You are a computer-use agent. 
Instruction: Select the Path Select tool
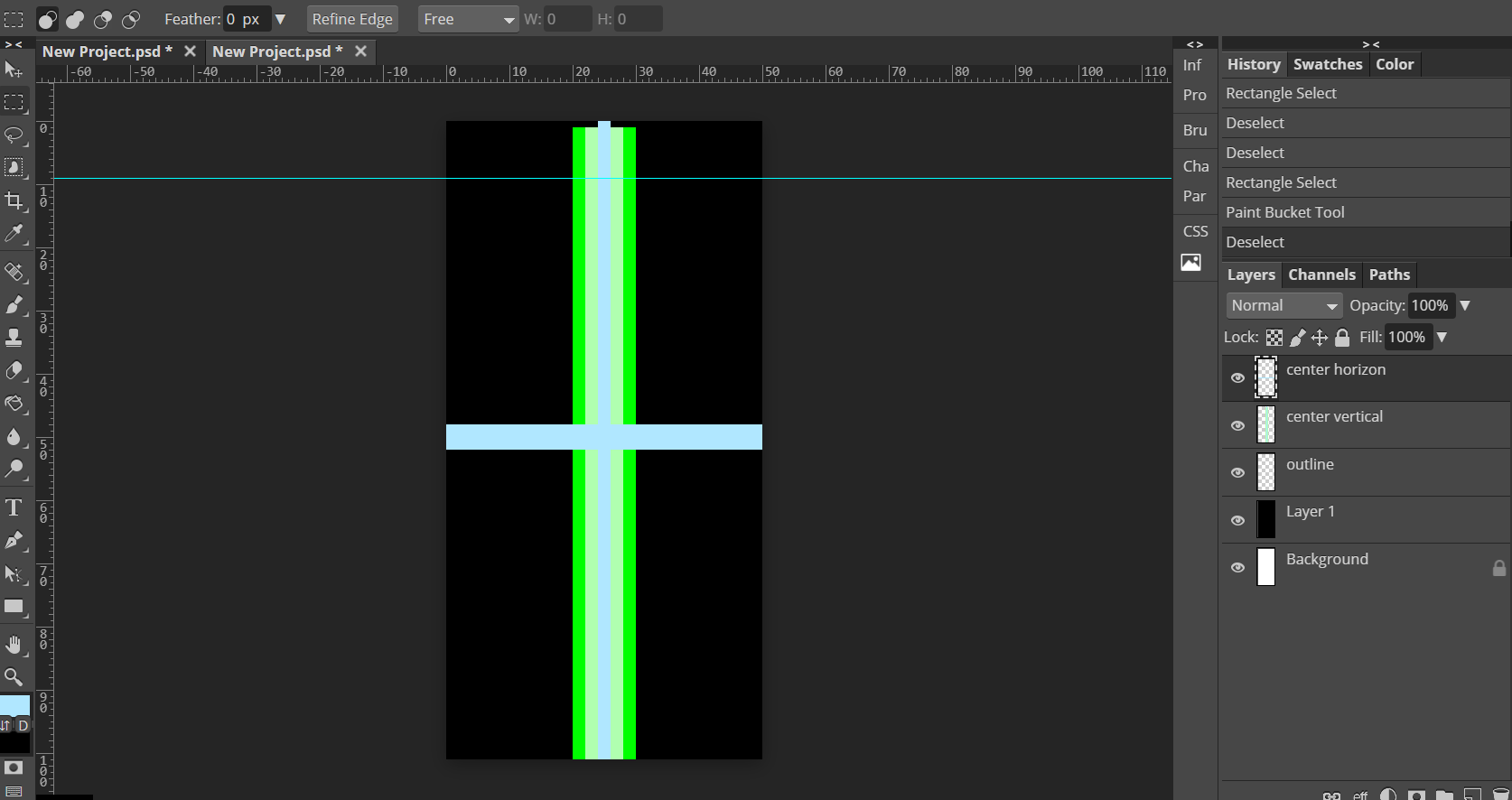point(14,573)
